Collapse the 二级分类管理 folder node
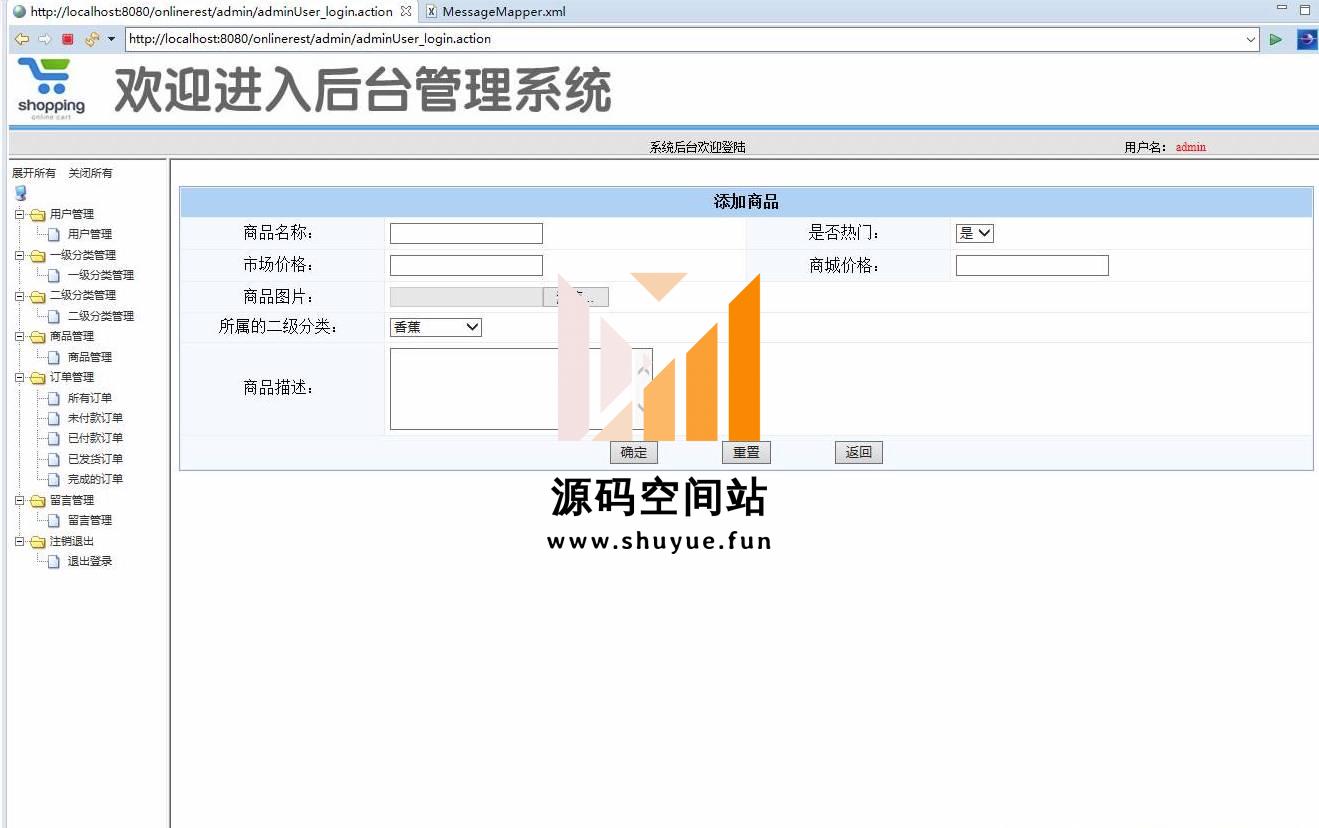 (19, 295)
